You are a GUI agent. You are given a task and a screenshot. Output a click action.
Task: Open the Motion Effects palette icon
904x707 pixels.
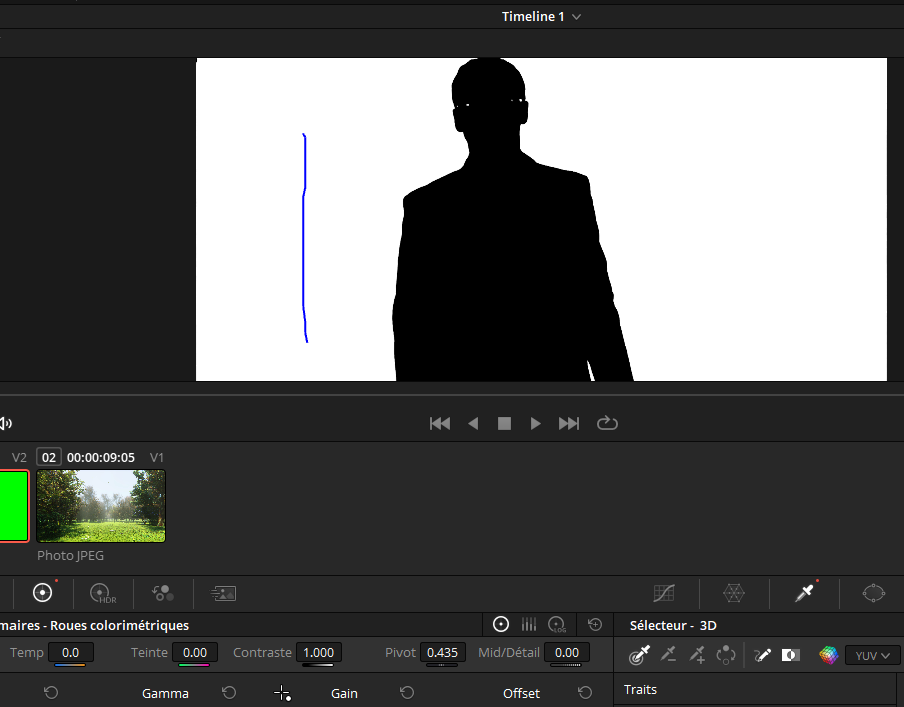point(223,593)
